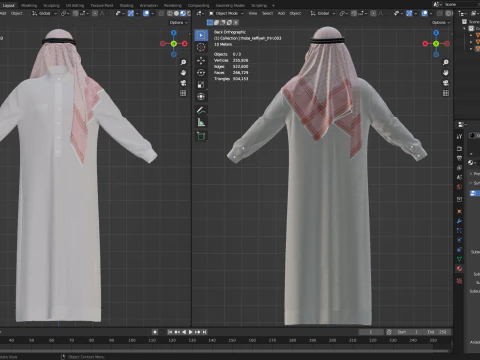Open the Modifiers properties tab
The width and height of the screenshot is (480, 360).
click(x=459, y=221)
